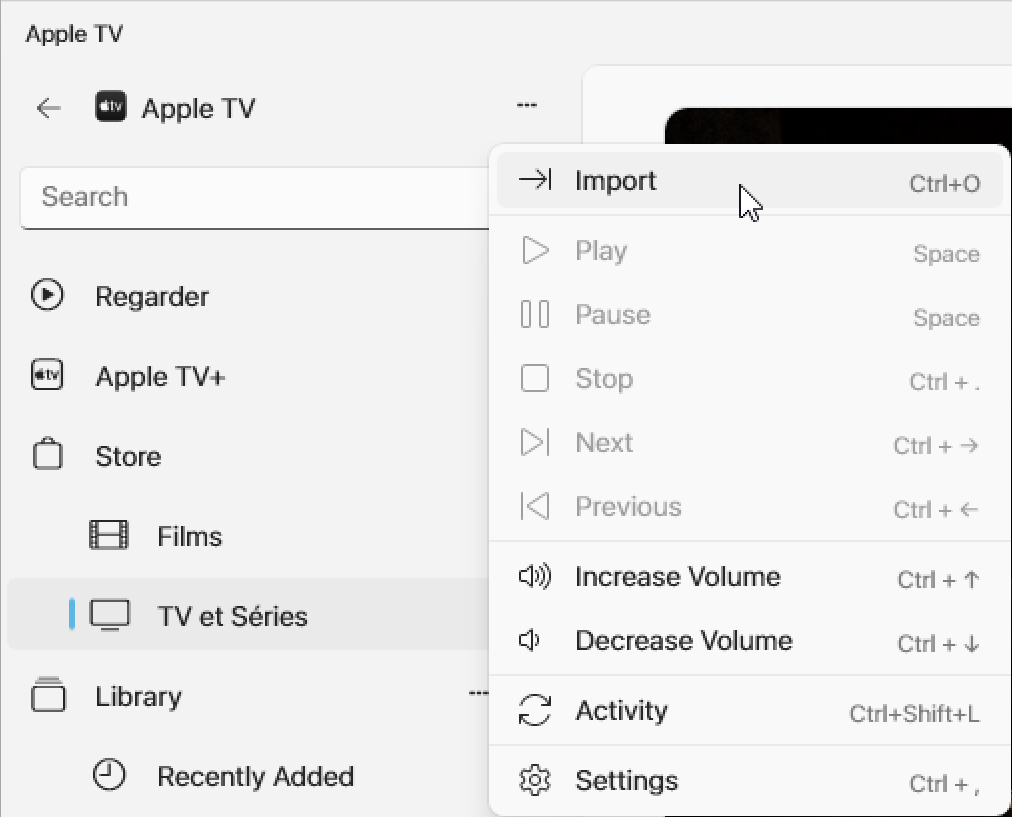Click the Ctrl+O shortcut text
Image resolution: width=1012 pixels, height=817 pixels.
[945, 184]
